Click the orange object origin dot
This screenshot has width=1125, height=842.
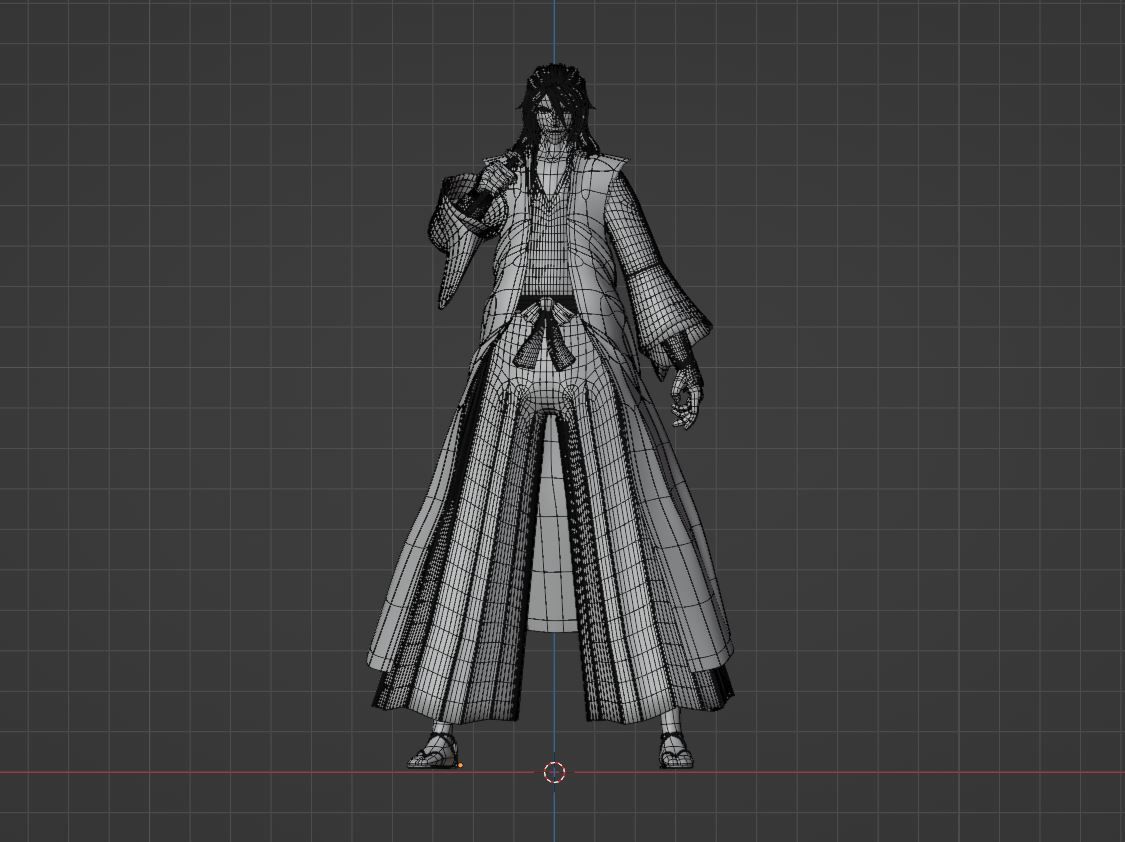point(460,765)
